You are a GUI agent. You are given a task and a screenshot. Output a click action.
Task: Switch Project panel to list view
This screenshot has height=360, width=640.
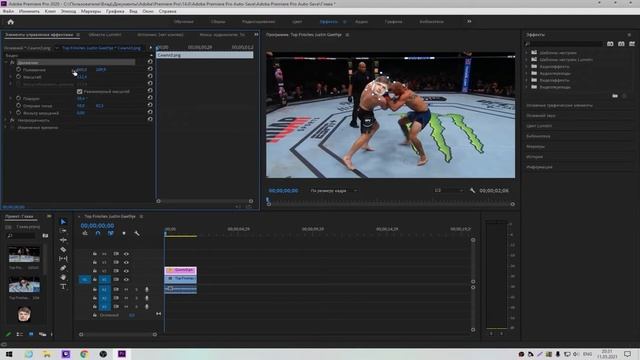(20, 334)
